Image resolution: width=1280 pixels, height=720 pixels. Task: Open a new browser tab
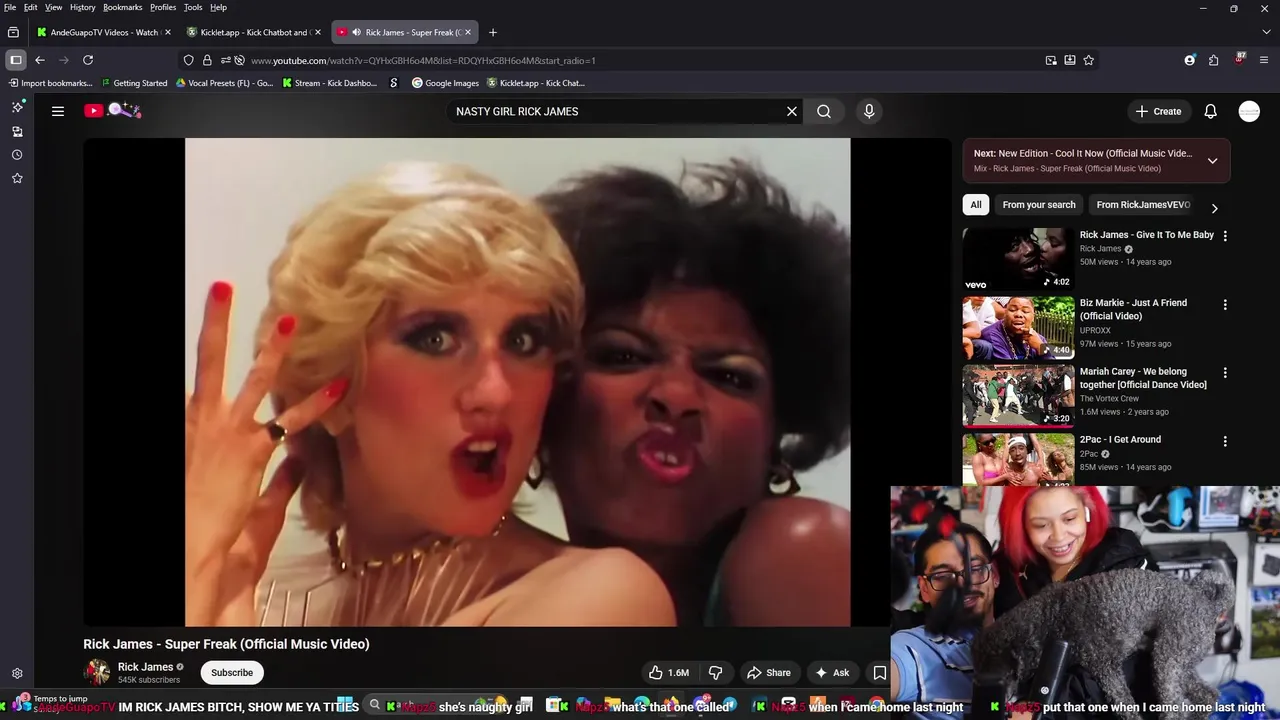[492, 32]
